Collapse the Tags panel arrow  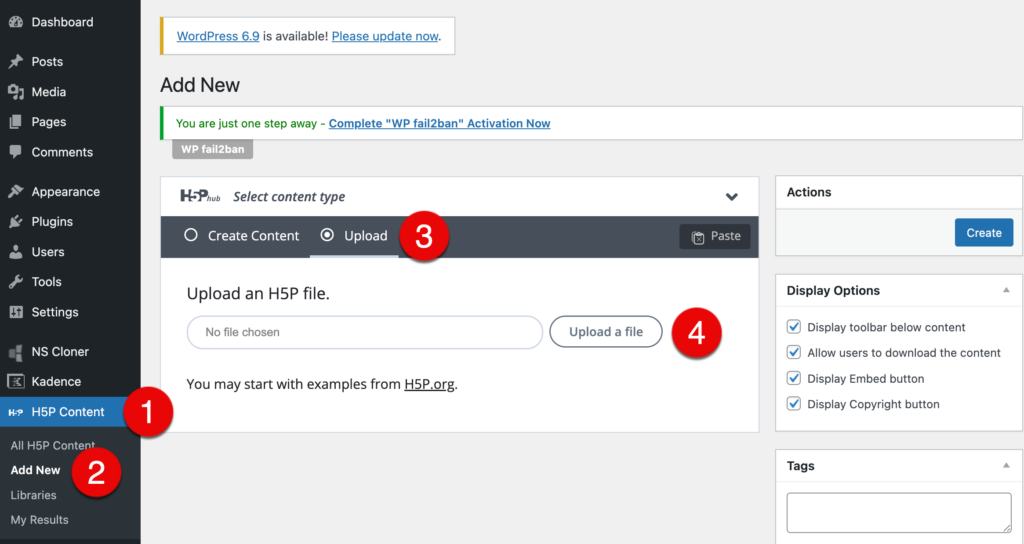(x=1005, y=465)
